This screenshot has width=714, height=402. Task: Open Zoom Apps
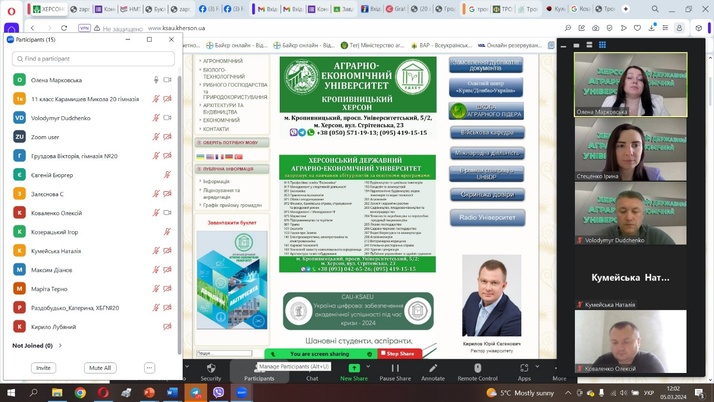click(524, 372)
